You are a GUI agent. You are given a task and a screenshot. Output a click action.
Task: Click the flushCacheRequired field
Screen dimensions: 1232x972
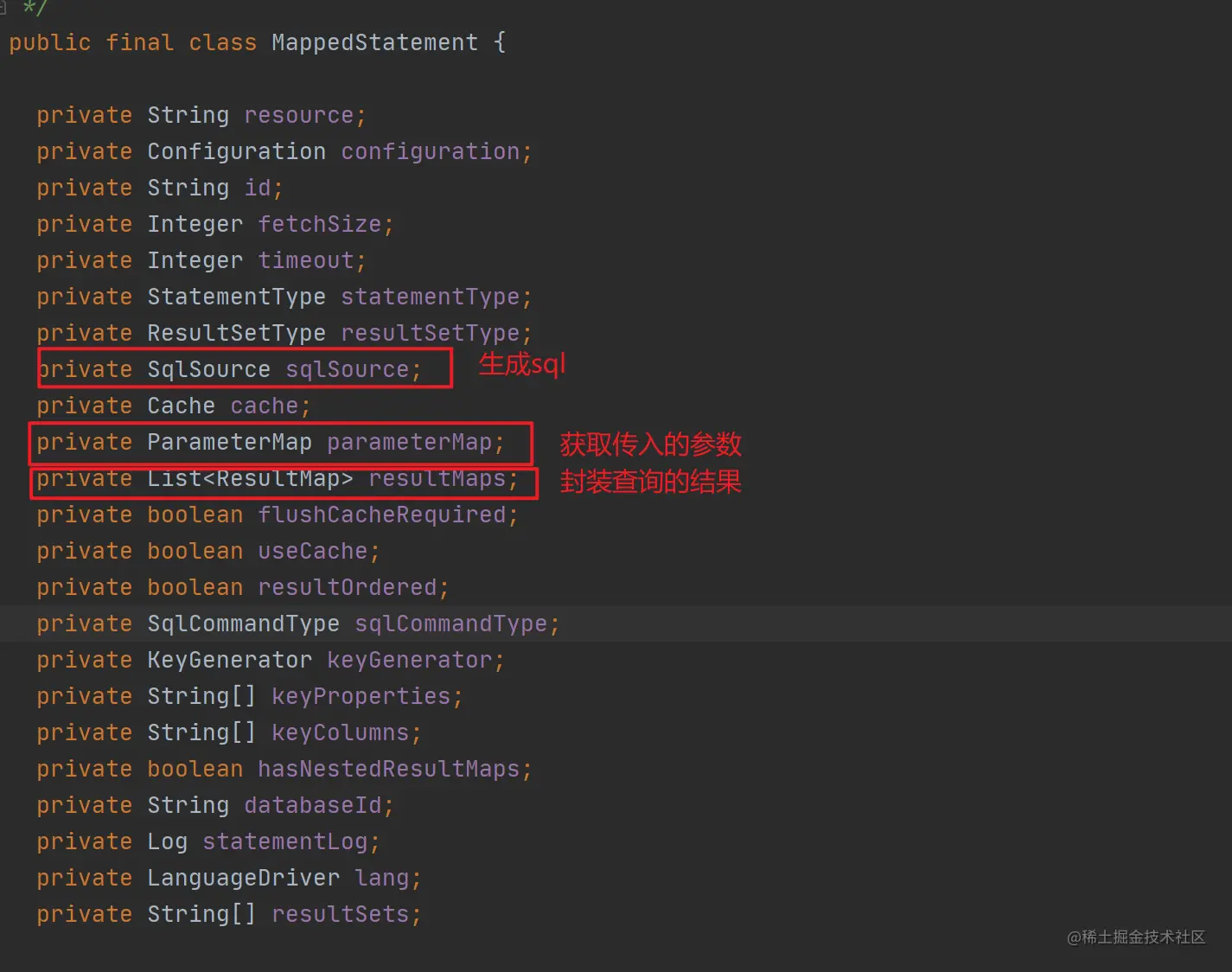point(381,515)
